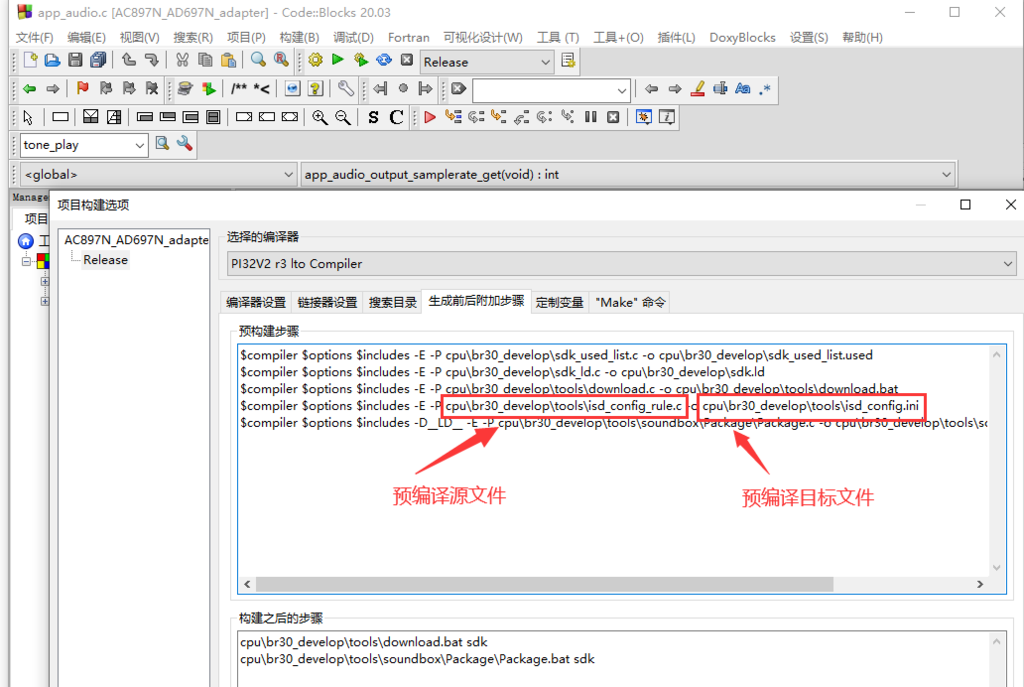1024x687 pixels.
Task: Toggle match case (Aa) search option
Action: 743,89
